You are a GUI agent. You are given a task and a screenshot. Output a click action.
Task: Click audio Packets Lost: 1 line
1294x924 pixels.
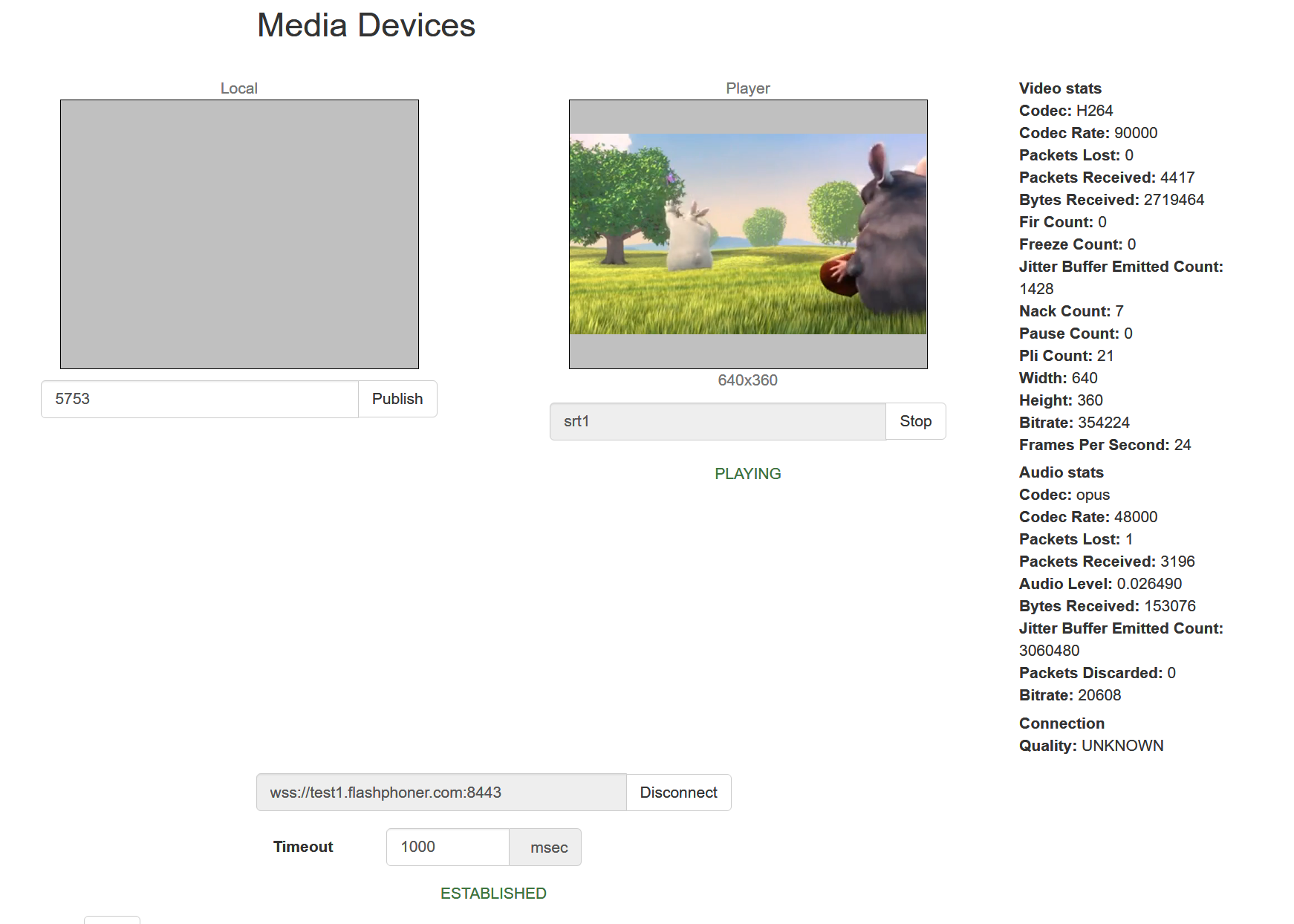[x=1076, y=539]
